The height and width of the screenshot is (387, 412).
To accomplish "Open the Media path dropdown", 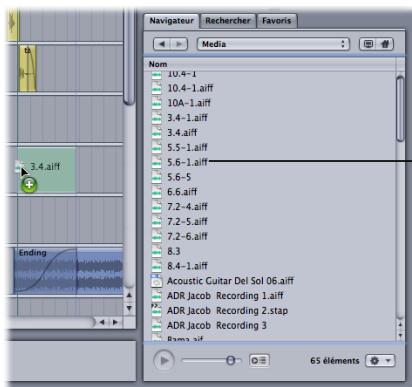I will click(x=273, y=44).
